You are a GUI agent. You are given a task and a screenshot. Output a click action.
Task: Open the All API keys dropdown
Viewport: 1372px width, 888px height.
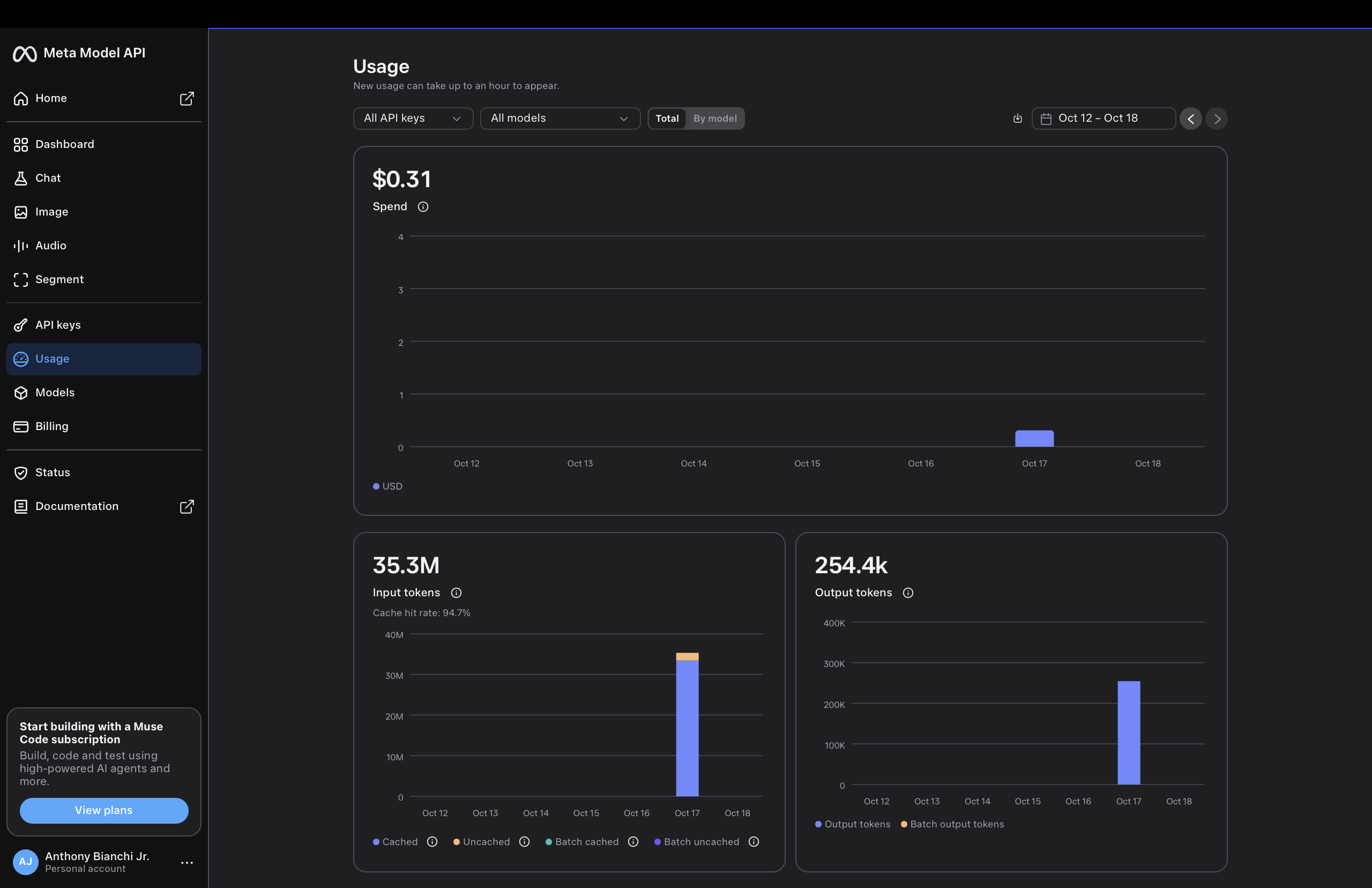tap(413, 118)
